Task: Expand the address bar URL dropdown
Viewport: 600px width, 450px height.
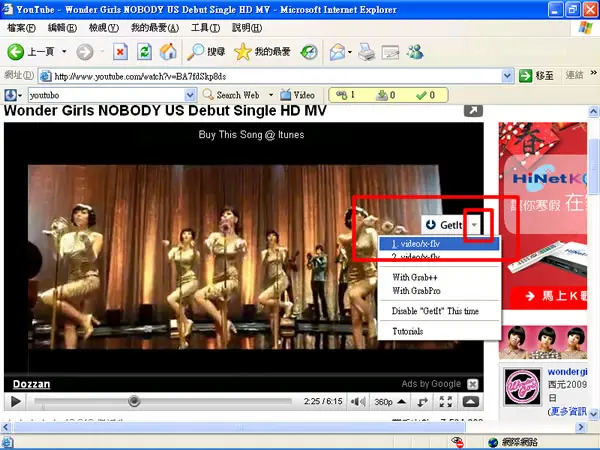Action: pos(507,76)
